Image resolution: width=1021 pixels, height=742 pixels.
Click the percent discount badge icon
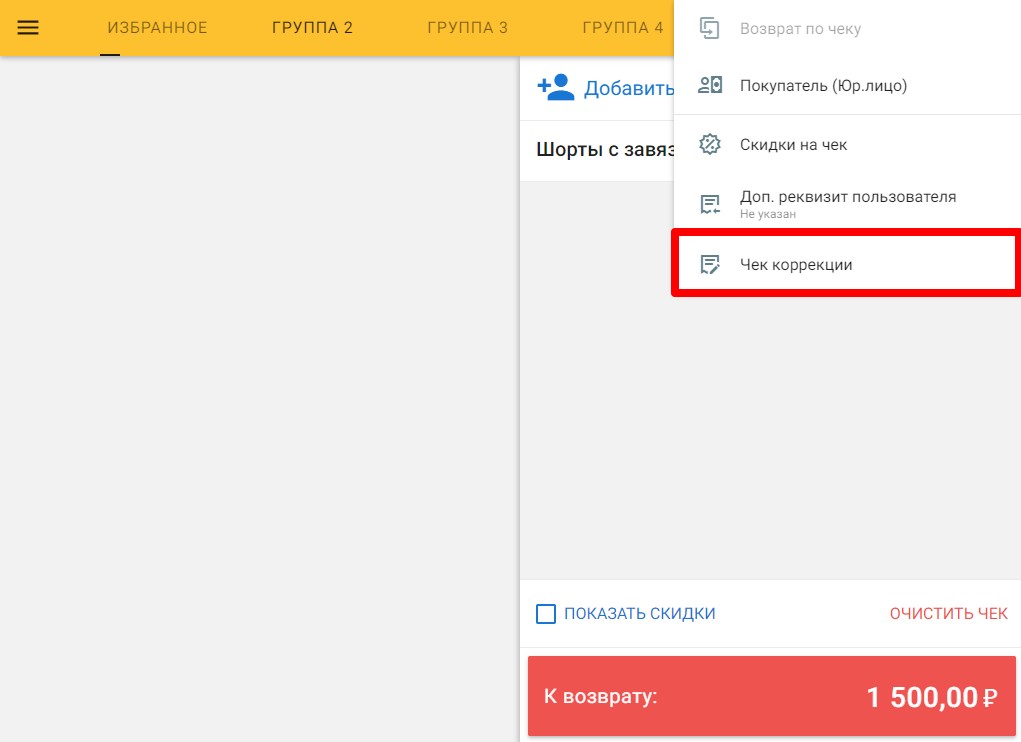[x=710, y=145]
